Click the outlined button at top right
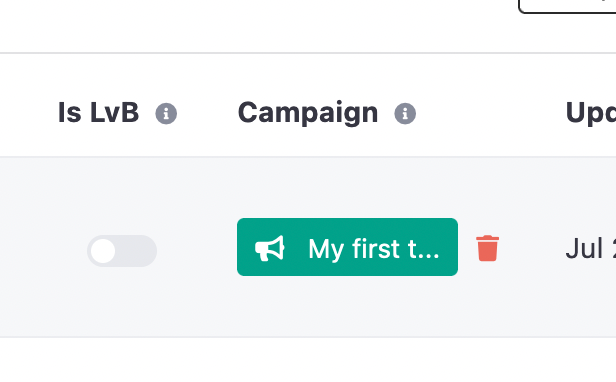 [x=567, y=6]
